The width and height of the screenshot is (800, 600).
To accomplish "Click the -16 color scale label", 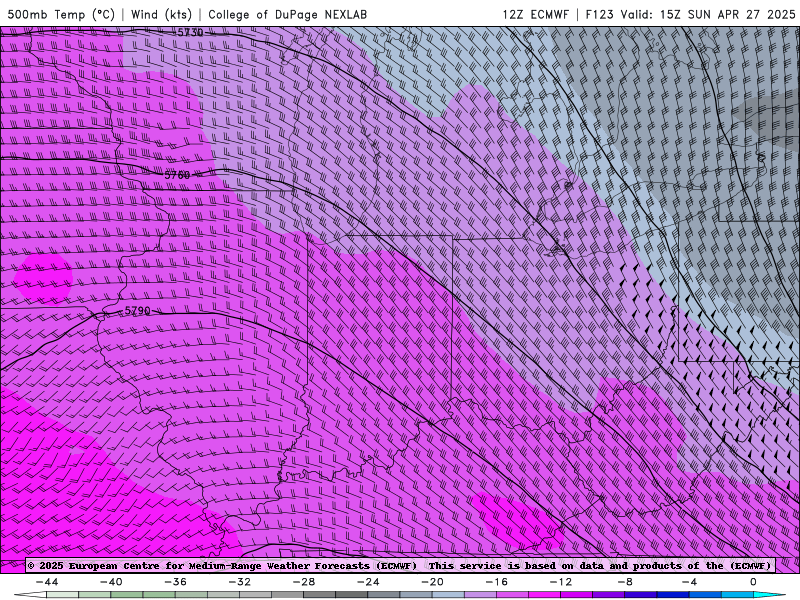I will coord(496,582).
